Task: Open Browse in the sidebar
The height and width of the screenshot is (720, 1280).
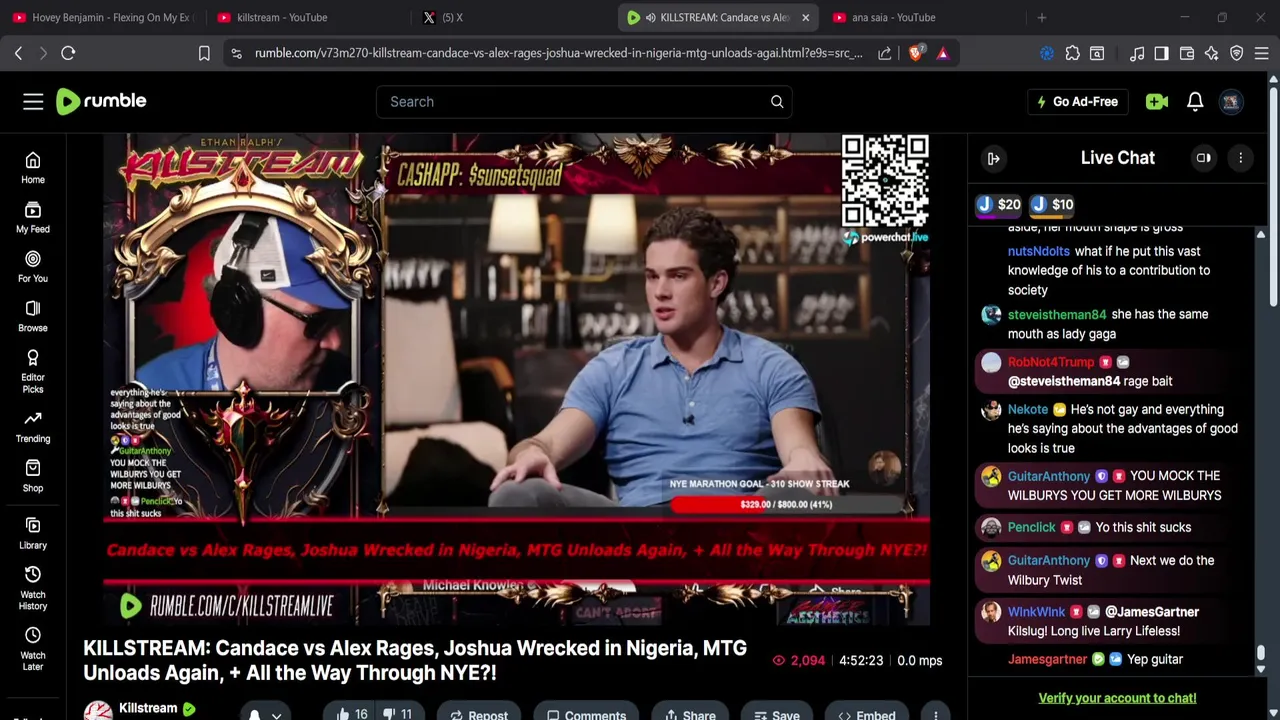Action: (33, 316)
